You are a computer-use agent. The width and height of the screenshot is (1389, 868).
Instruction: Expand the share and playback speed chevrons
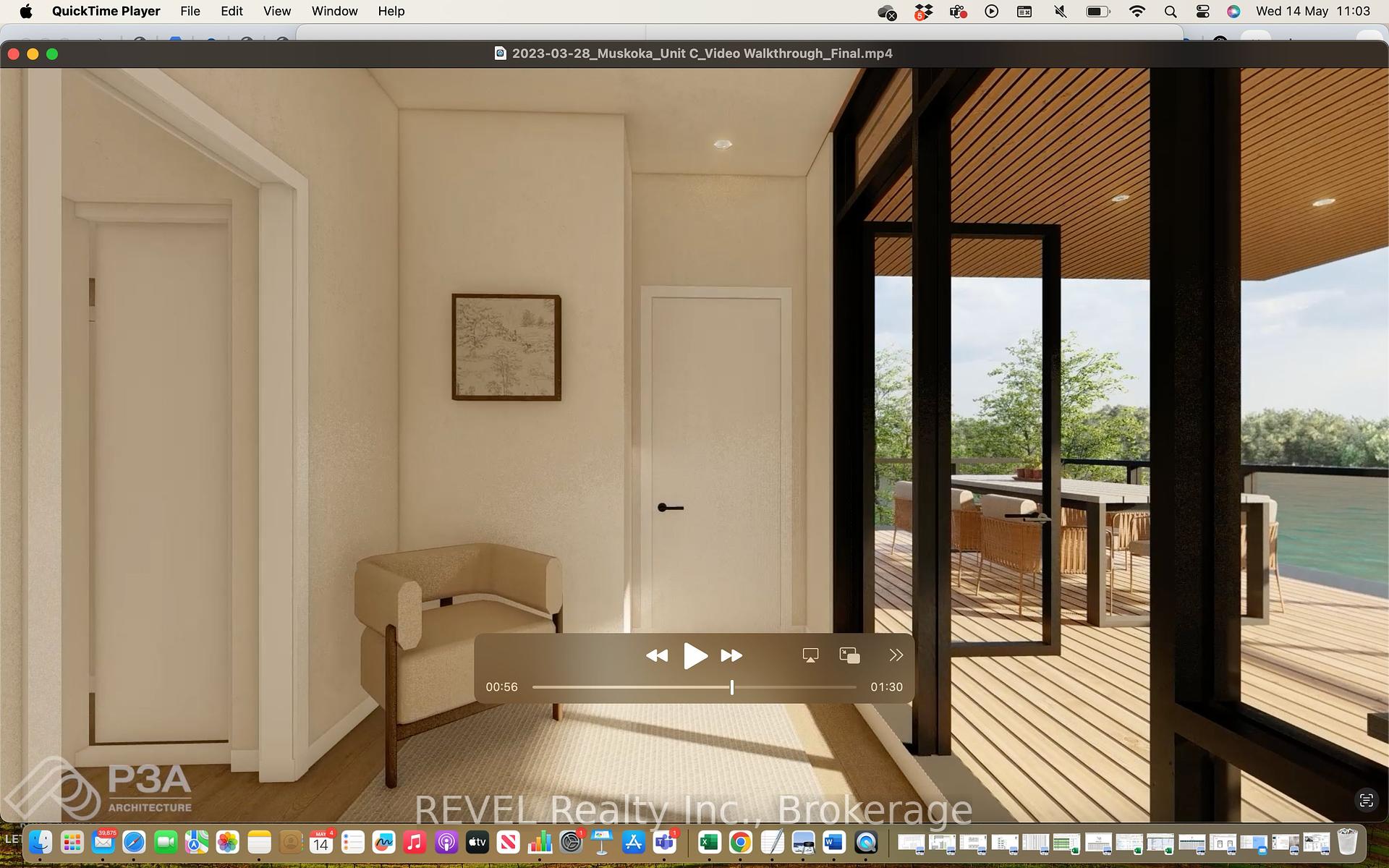coord(896,655)
